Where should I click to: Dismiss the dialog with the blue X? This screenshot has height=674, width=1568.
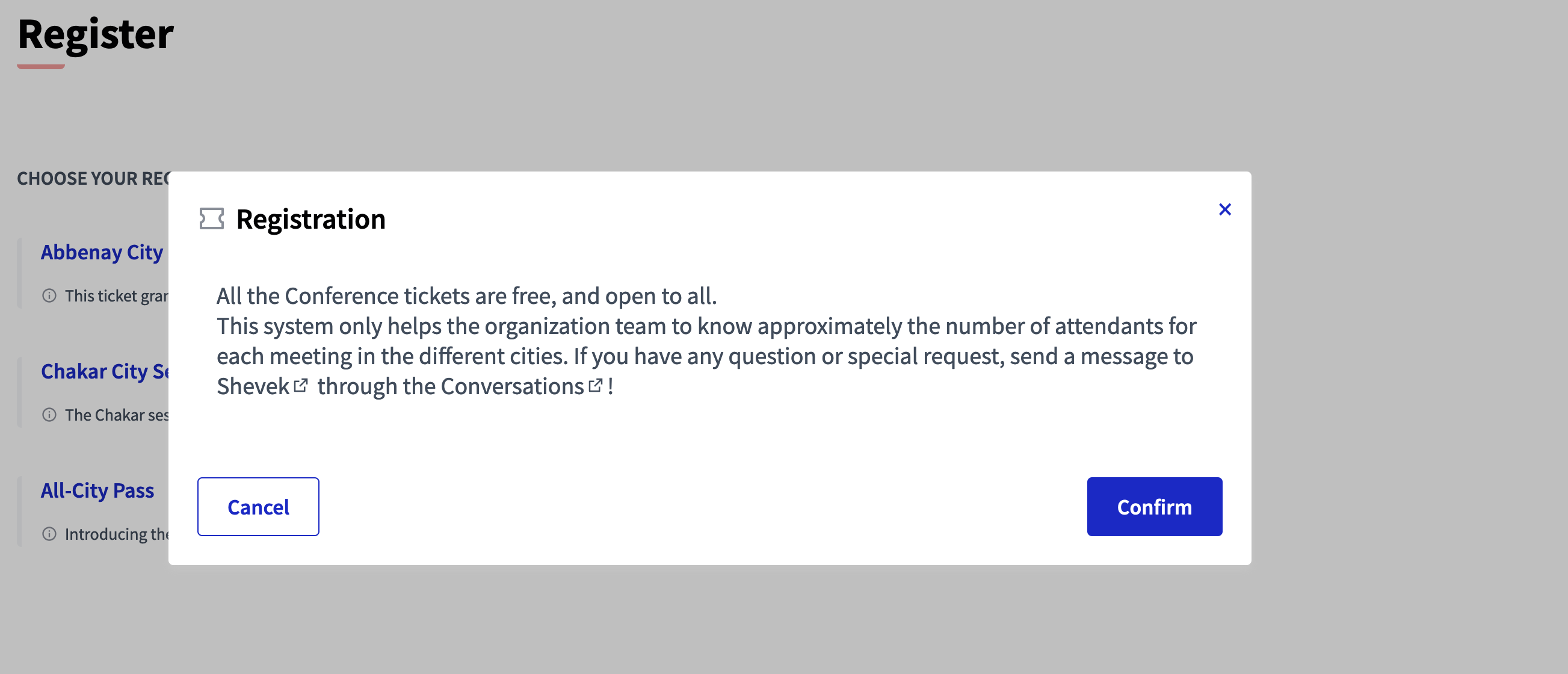[x=1225, y=209]
